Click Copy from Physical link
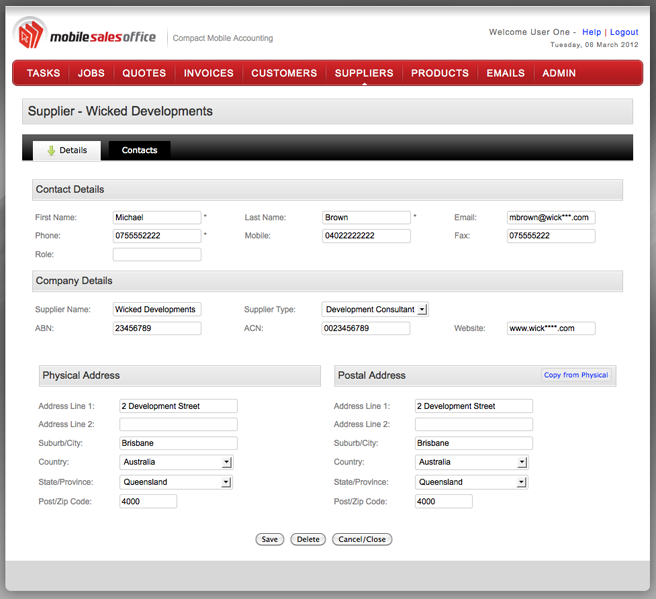 576,375
